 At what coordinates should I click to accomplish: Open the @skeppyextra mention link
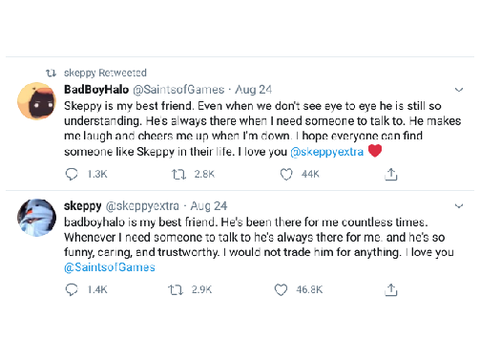(x=327, y=152)
